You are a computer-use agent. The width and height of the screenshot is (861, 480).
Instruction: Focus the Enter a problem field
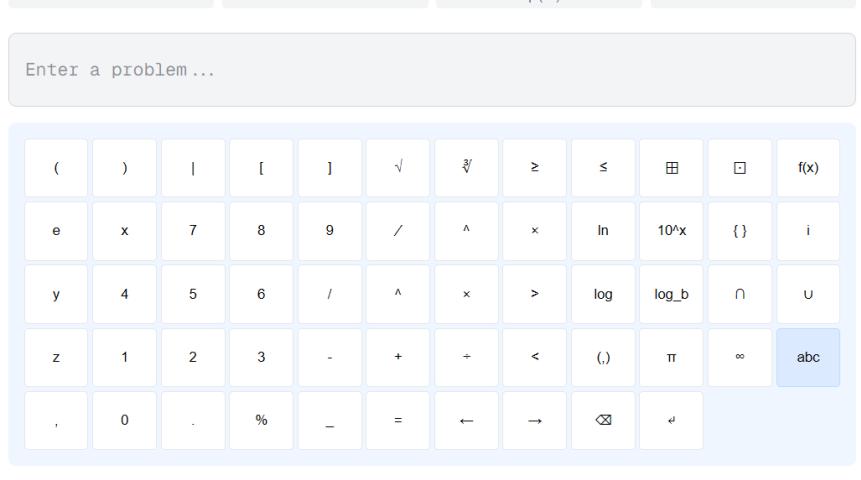point(431,70)
